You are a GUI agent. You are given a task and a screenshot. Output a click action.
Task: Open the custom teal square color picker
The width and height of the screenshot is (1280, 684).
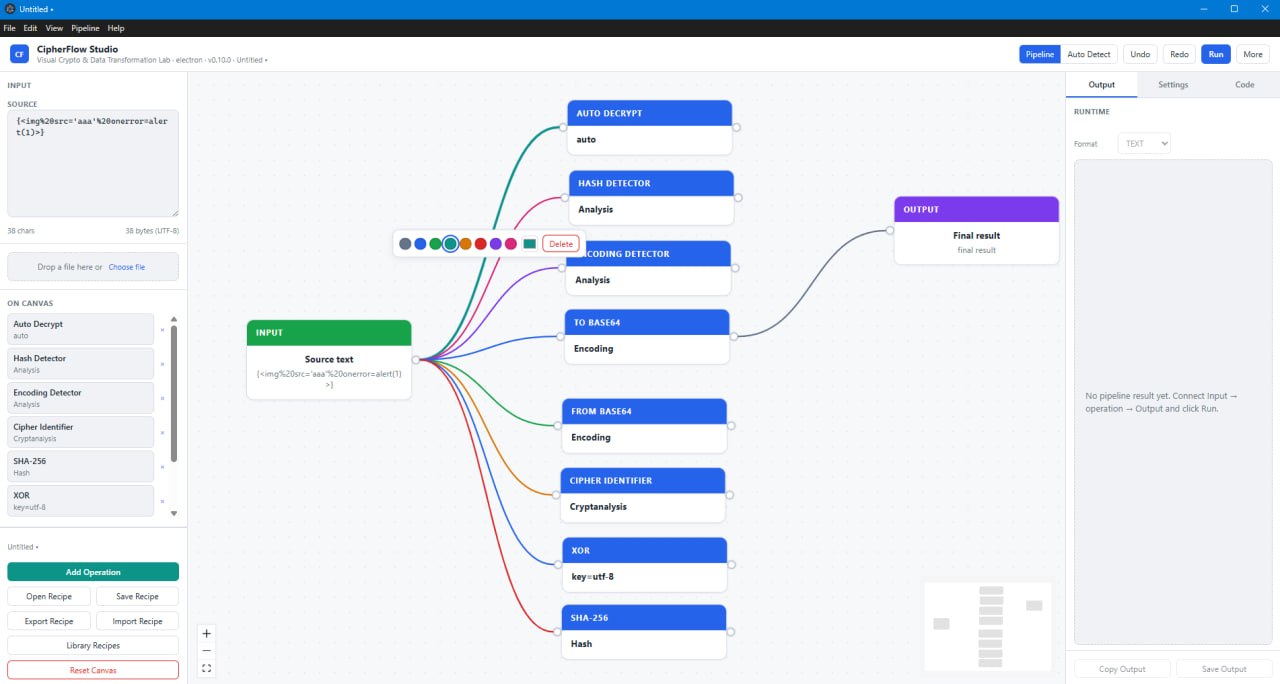click(530, 244)
